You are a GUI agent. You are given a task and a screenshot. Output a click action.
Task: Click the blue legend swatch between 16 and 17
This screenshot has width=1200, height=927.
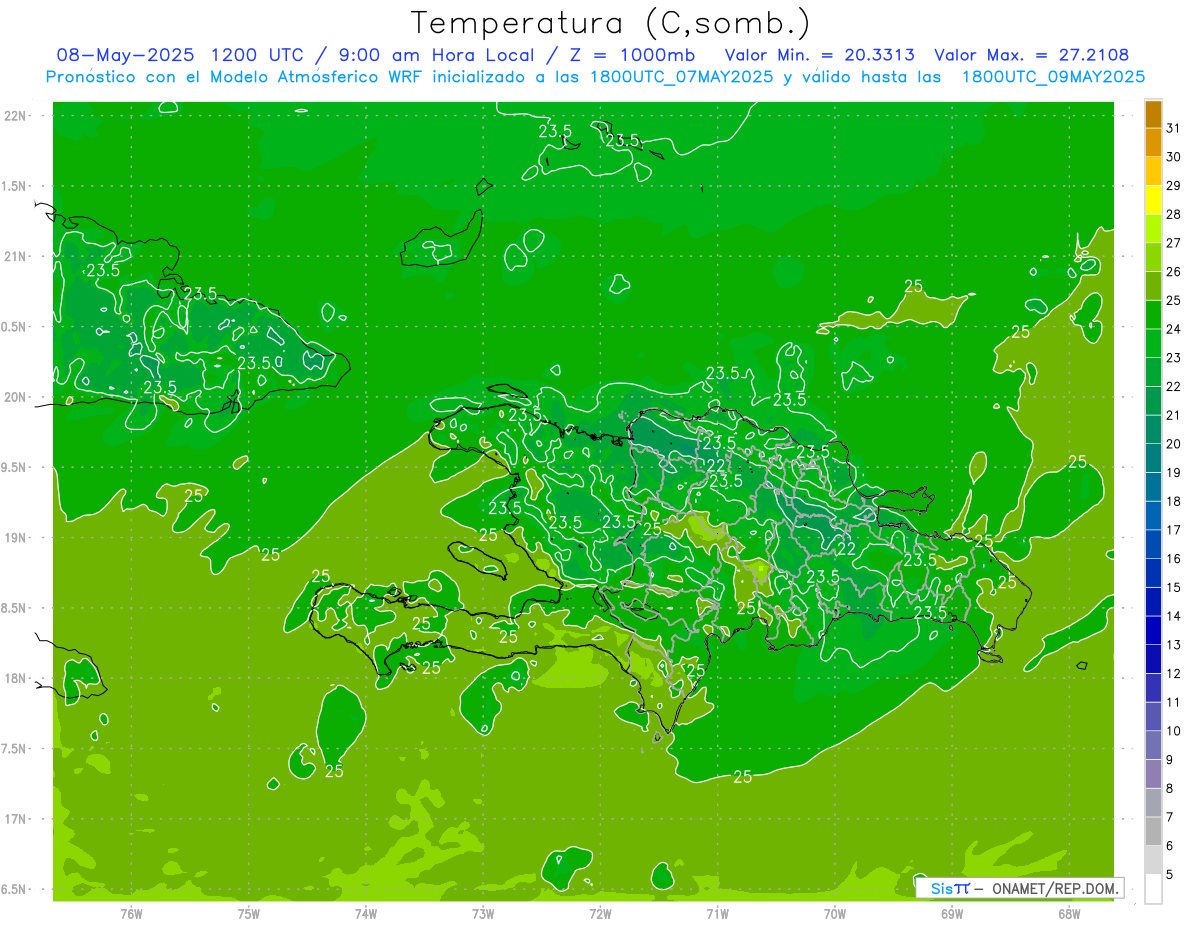pos(1153,544)
